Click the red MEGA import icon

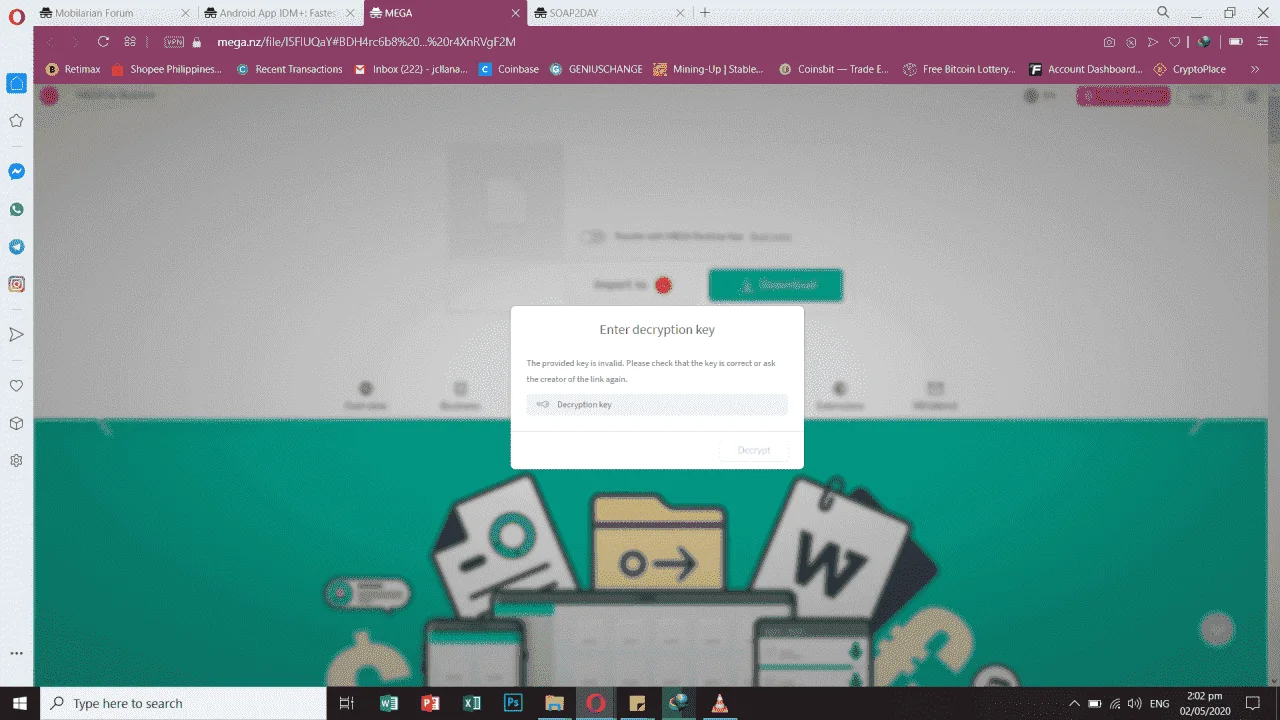tap(663, 285)
